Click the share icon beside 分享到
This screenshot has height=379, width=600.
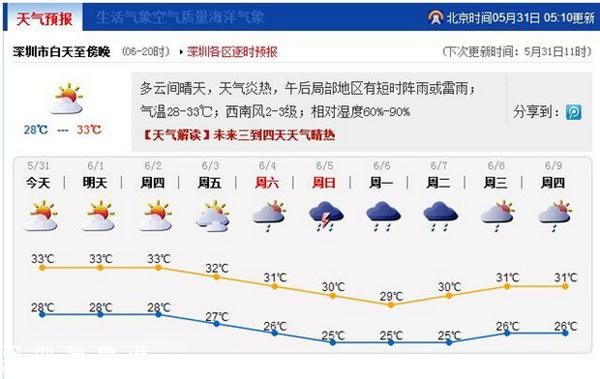(x=574, y=112)
